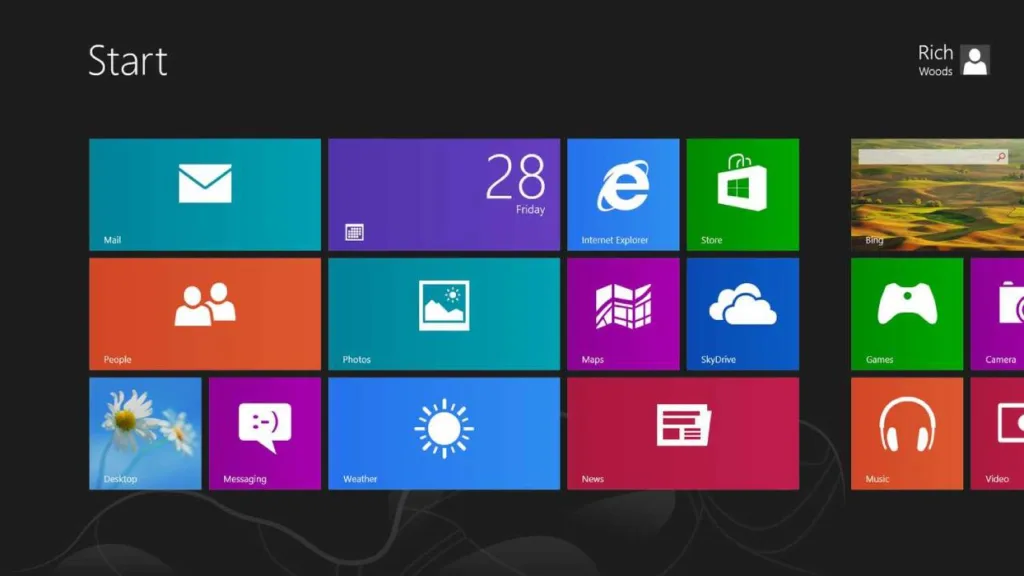Open the Music headphones tile
Screen dimensions: 1024x576
coord(906,433)
